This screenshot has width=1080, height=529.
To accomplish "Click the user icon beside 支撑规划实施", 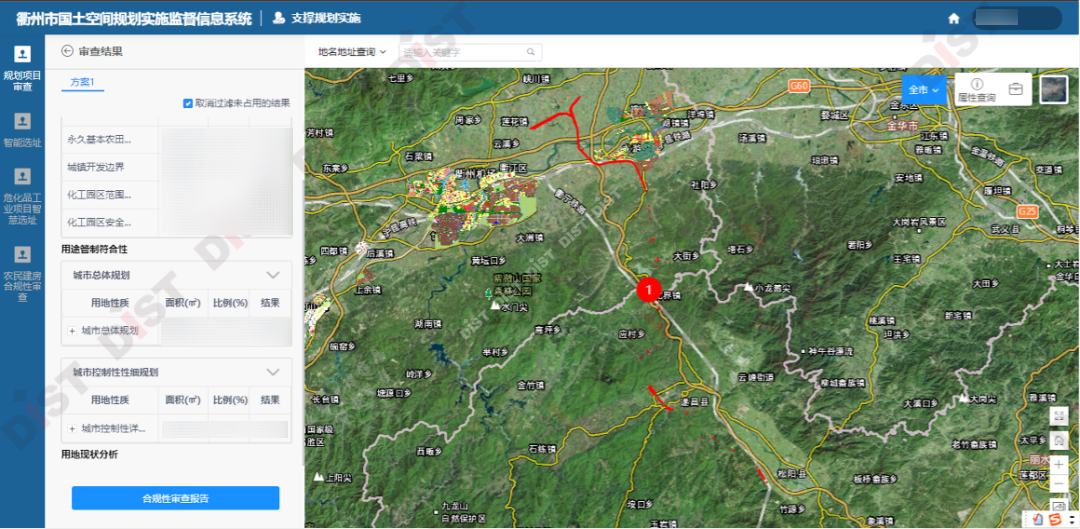I will (x=278, y=18).
